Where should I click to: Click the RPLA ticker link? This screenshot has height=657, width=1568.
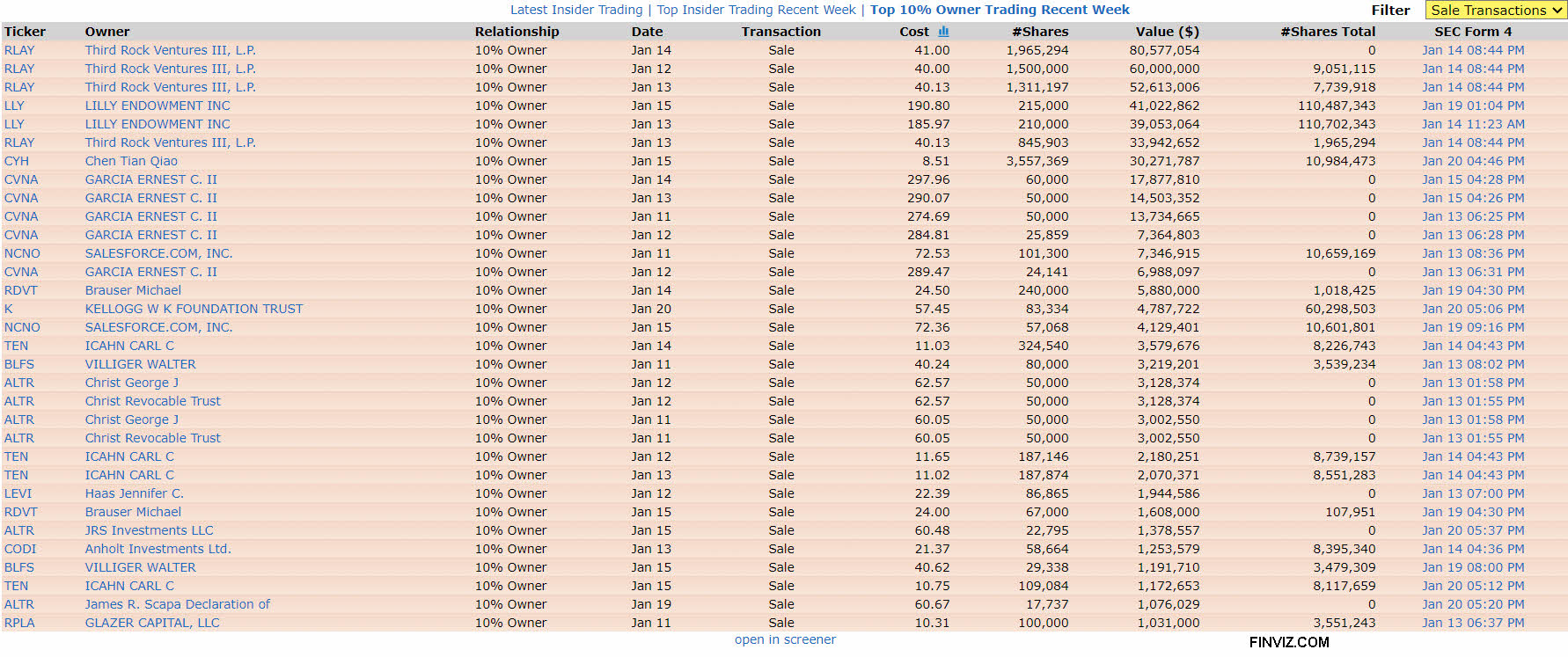[x=19, y=623]
